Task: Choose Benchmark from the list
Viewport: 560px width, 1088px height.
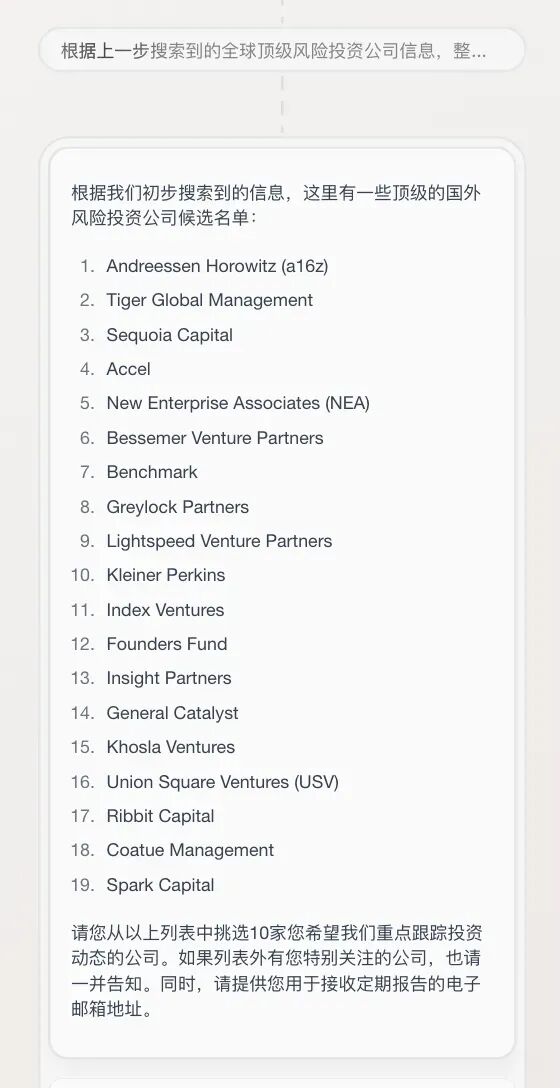Action: coord(152,472)
